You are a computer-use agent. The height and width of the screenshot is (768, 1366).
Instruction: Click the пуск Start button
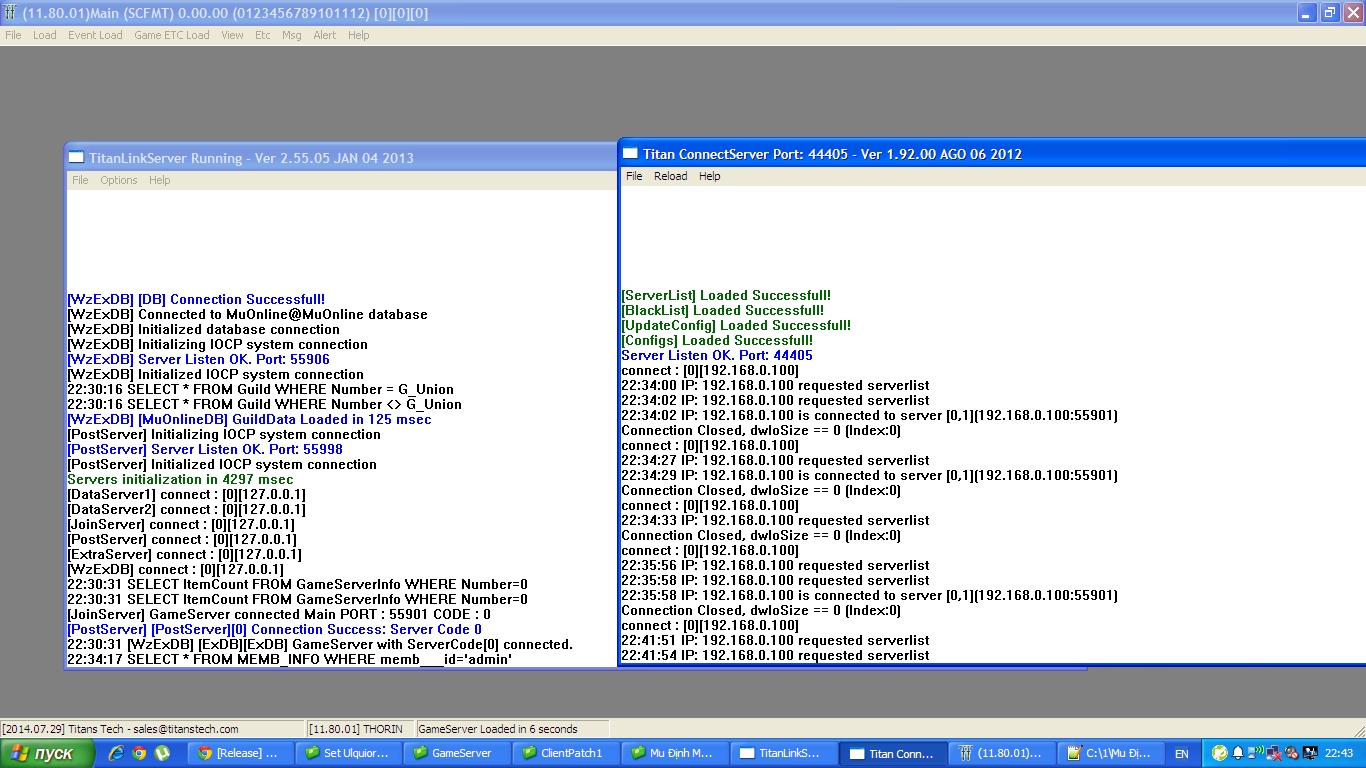[47, 753]
